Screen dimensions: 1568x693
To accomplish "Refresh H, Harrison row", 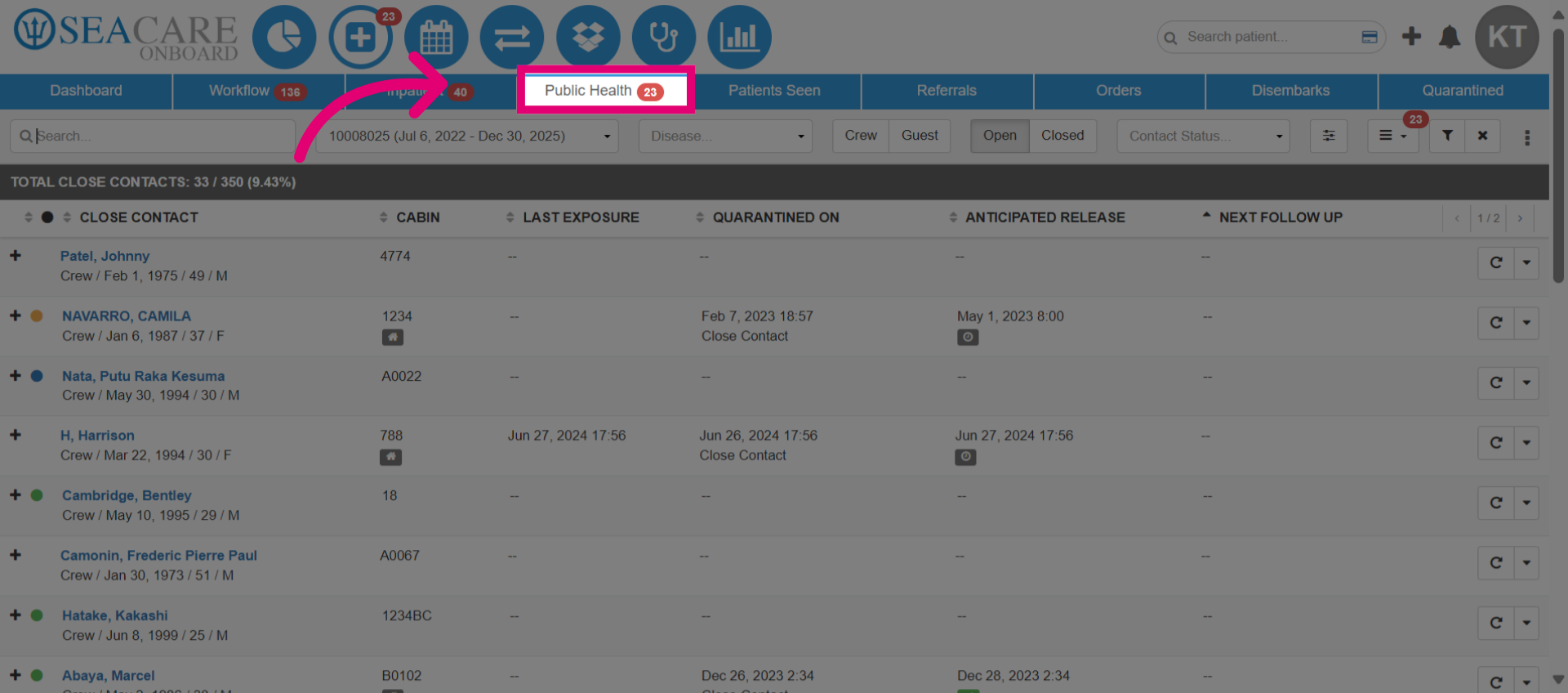I will 1496,442.
